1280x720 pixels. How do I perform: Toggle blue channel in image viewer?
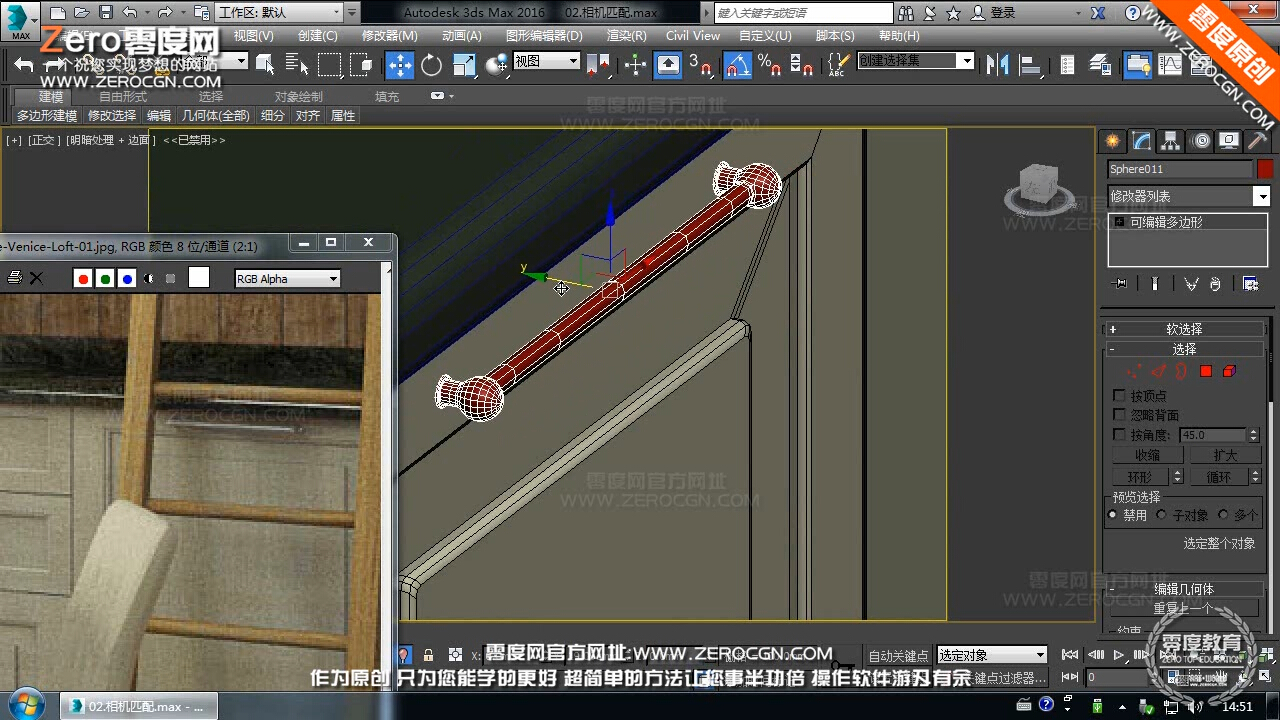click(127, 278)
